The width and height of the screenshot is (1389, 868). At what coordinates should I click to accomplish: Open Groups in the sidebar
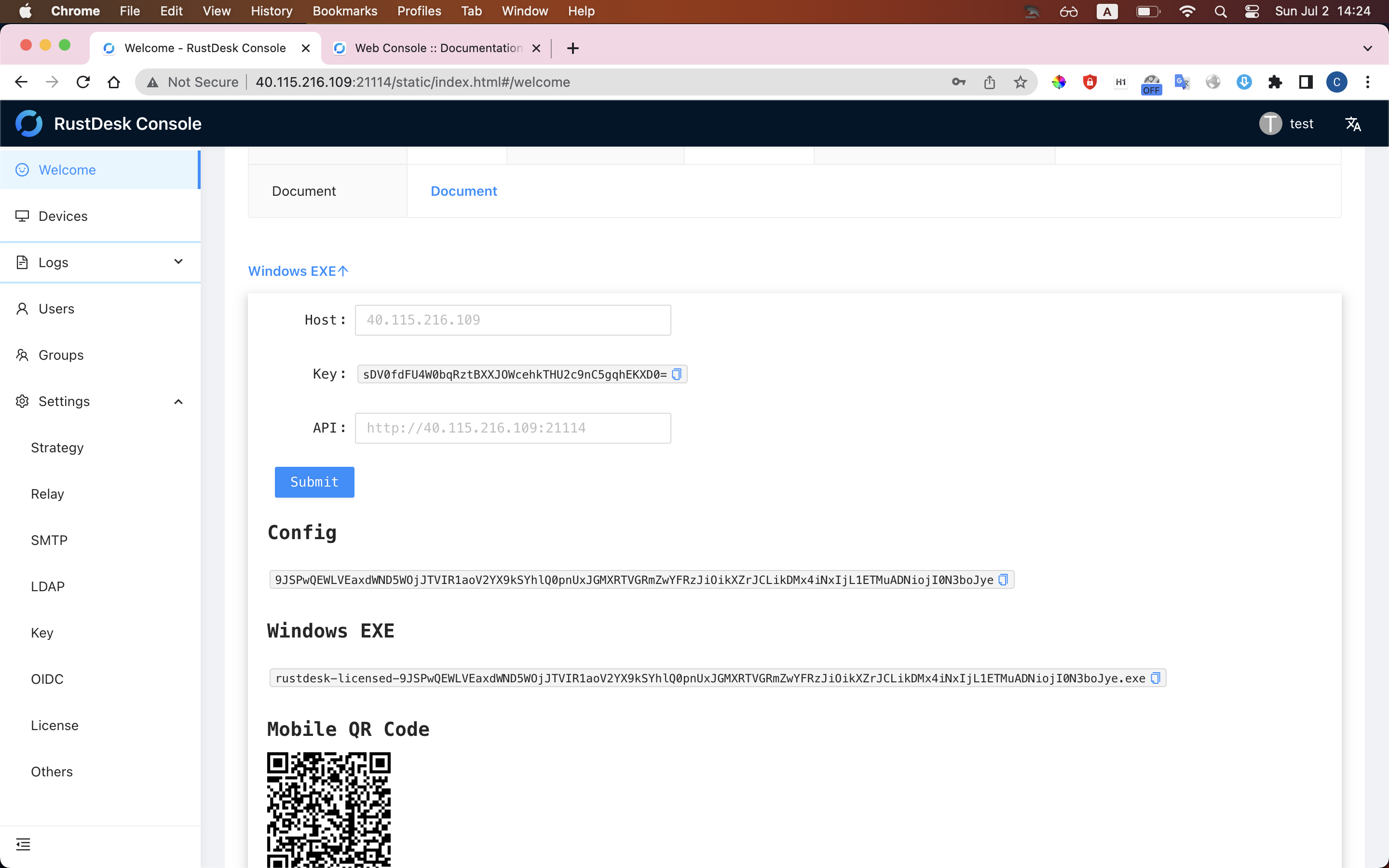(x=100, y=355)
